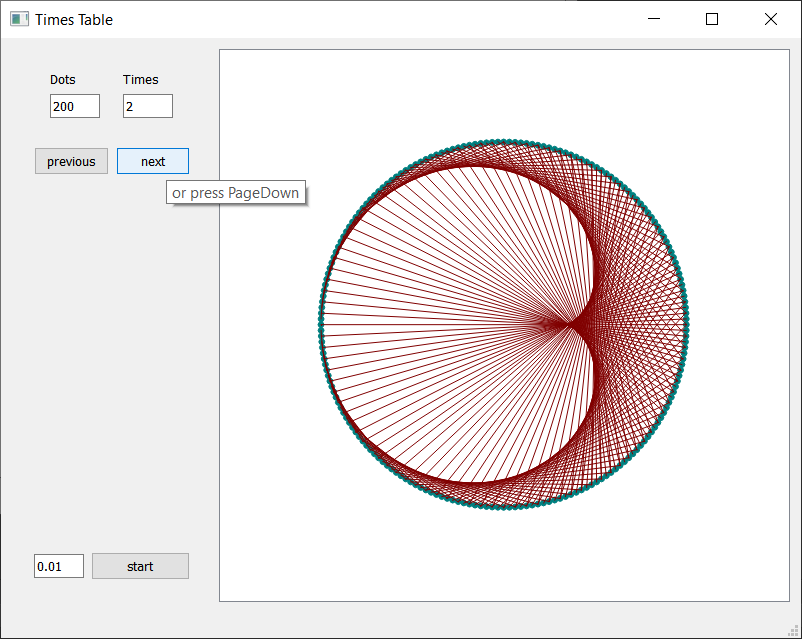Image resolution: width=802 pixels, height=639 pixels.
Task: Maximize the Times Table window
Action: coord(711,19)
